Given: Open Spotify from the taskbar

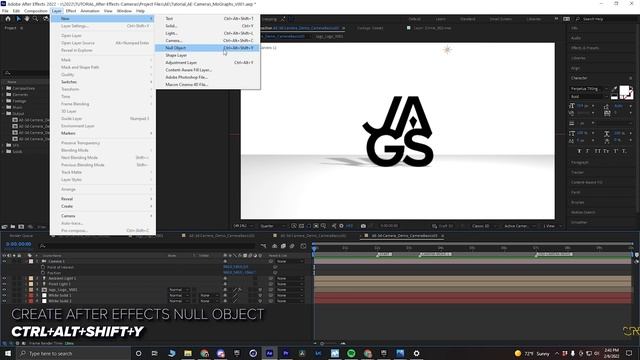Looking at the screenshot, I should click(351, 353).
